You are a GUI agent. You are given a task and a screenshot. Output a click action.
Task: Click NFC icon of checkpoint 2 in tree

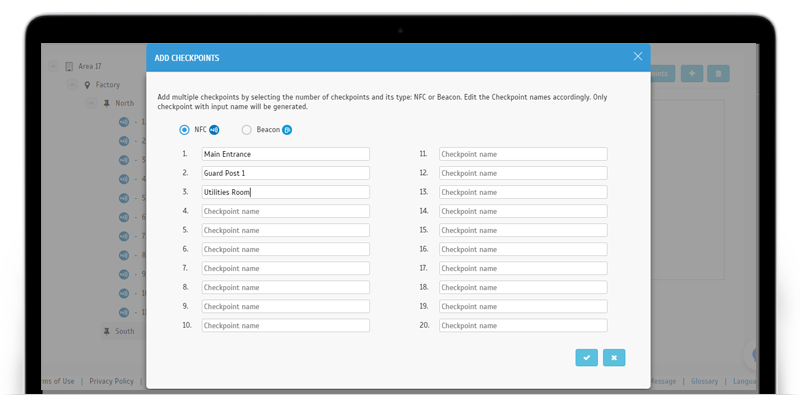[123, 141]
